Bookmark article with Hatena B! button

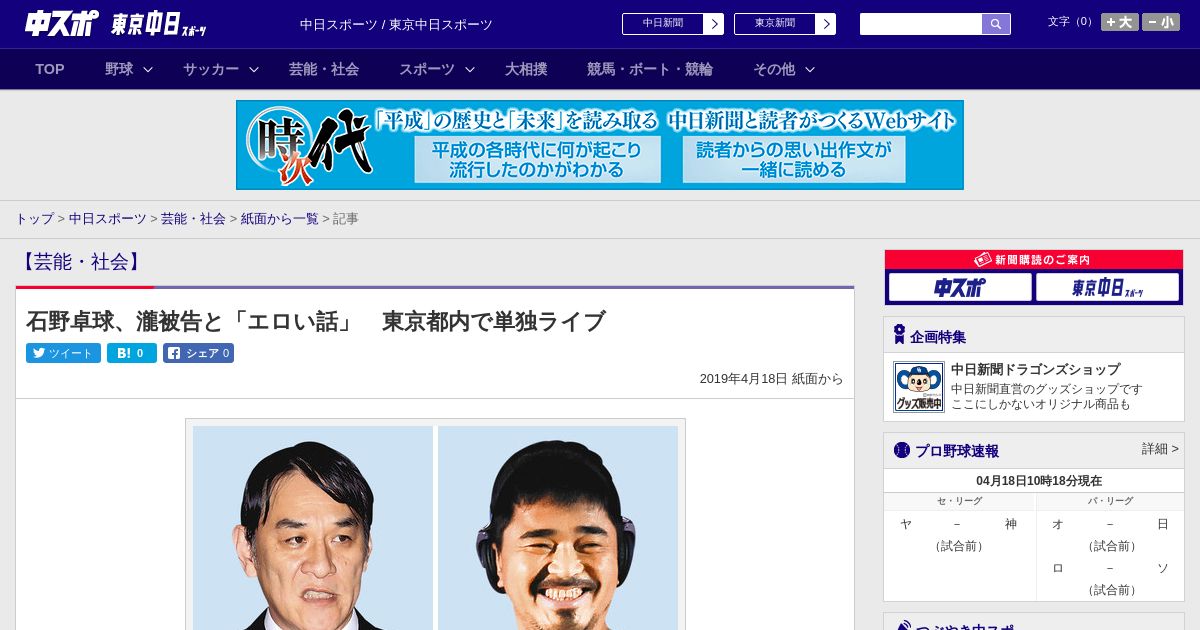(x=132, y=353)
